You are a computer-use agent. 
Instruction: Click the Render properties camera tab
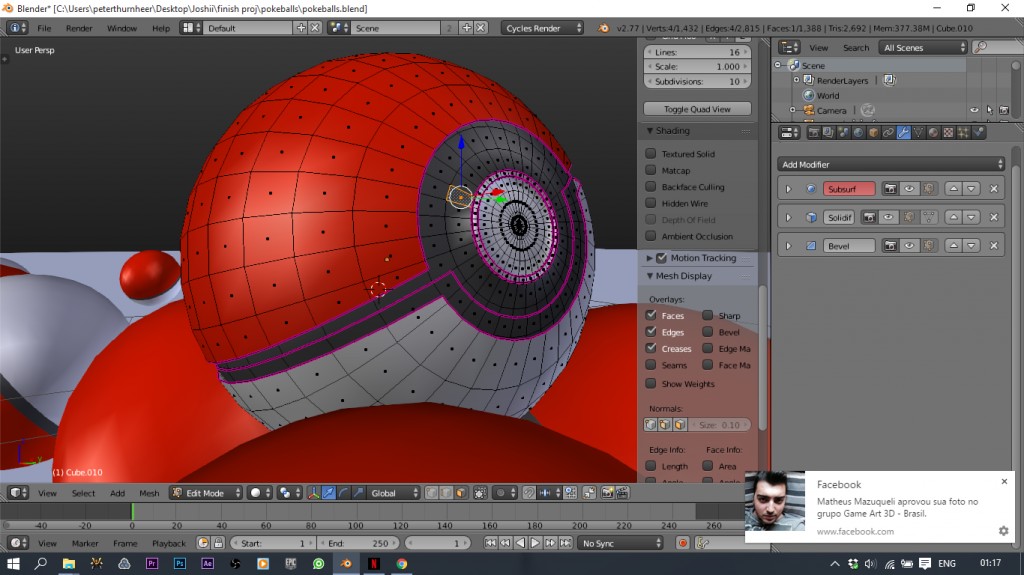click(813, 132)
